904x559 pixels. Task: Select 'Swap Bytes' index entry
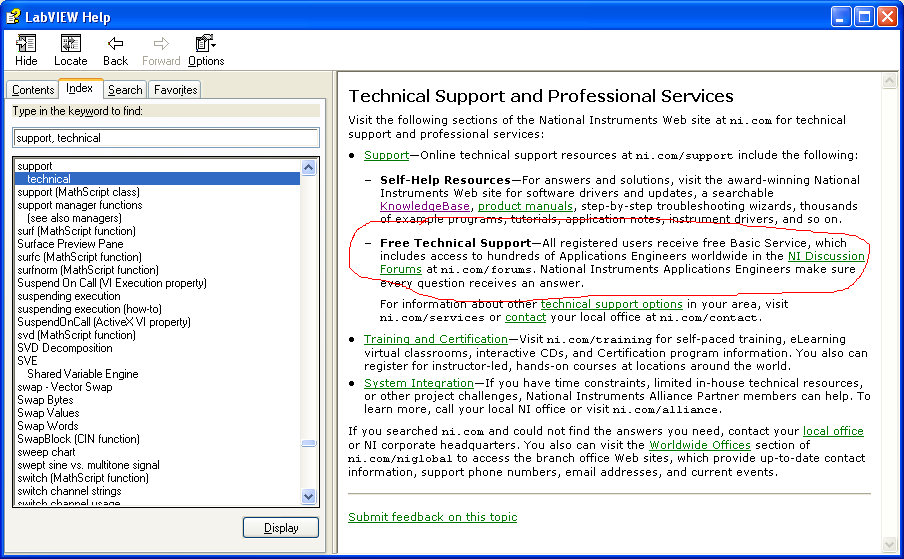(x=45, y=400)
